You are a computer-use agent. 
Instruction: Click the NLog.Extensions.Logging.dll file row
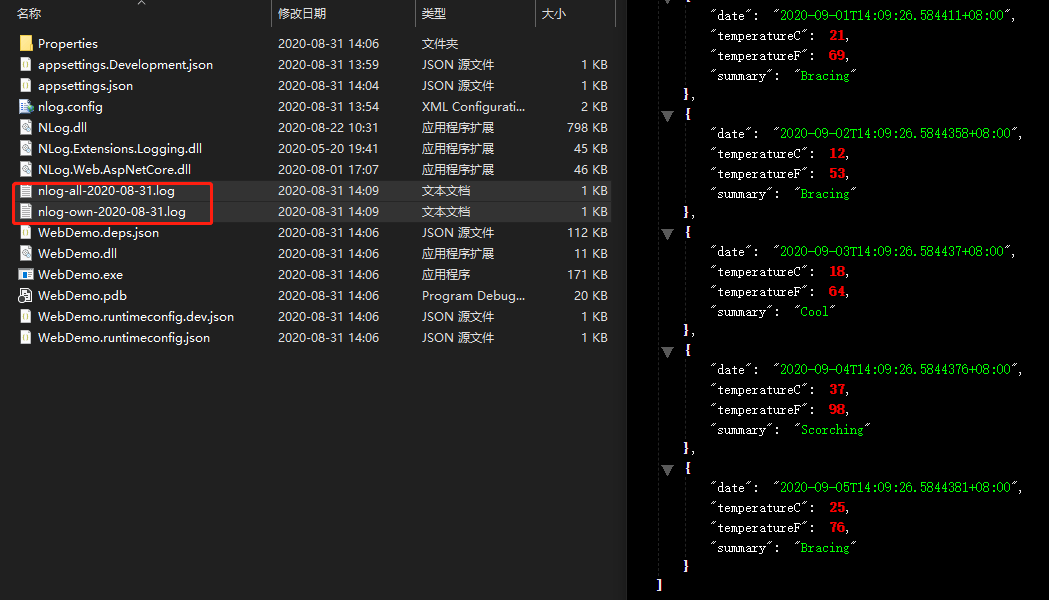(x=119, y=148)
